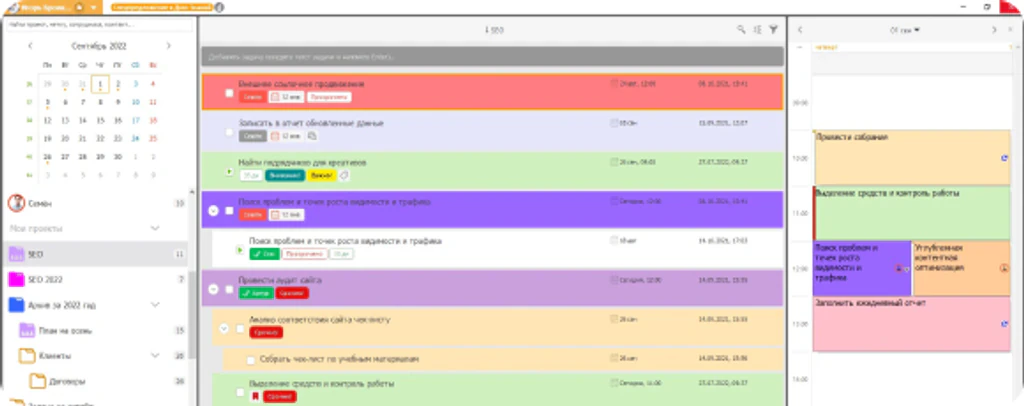
Task: Collapse Анализ соответствия сайта subtasks
Action: point(223,328)
